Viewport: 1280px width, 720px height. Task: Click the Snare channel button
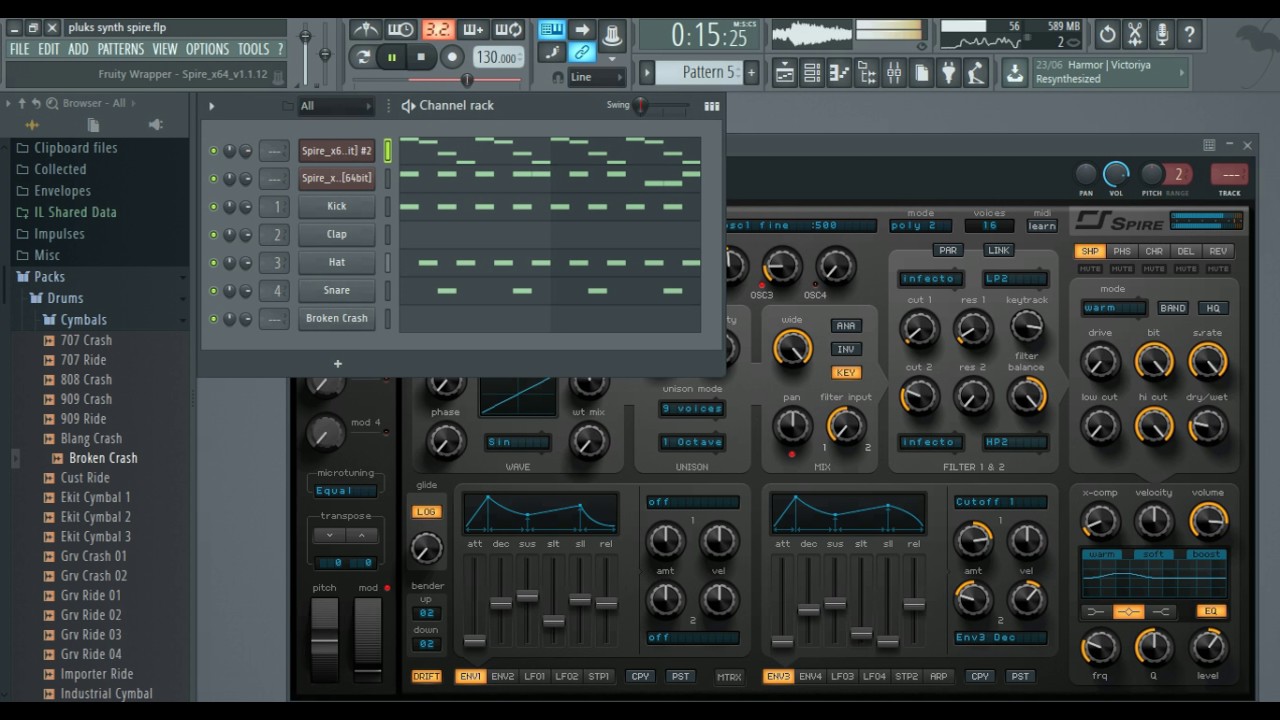tap(337, 290)
